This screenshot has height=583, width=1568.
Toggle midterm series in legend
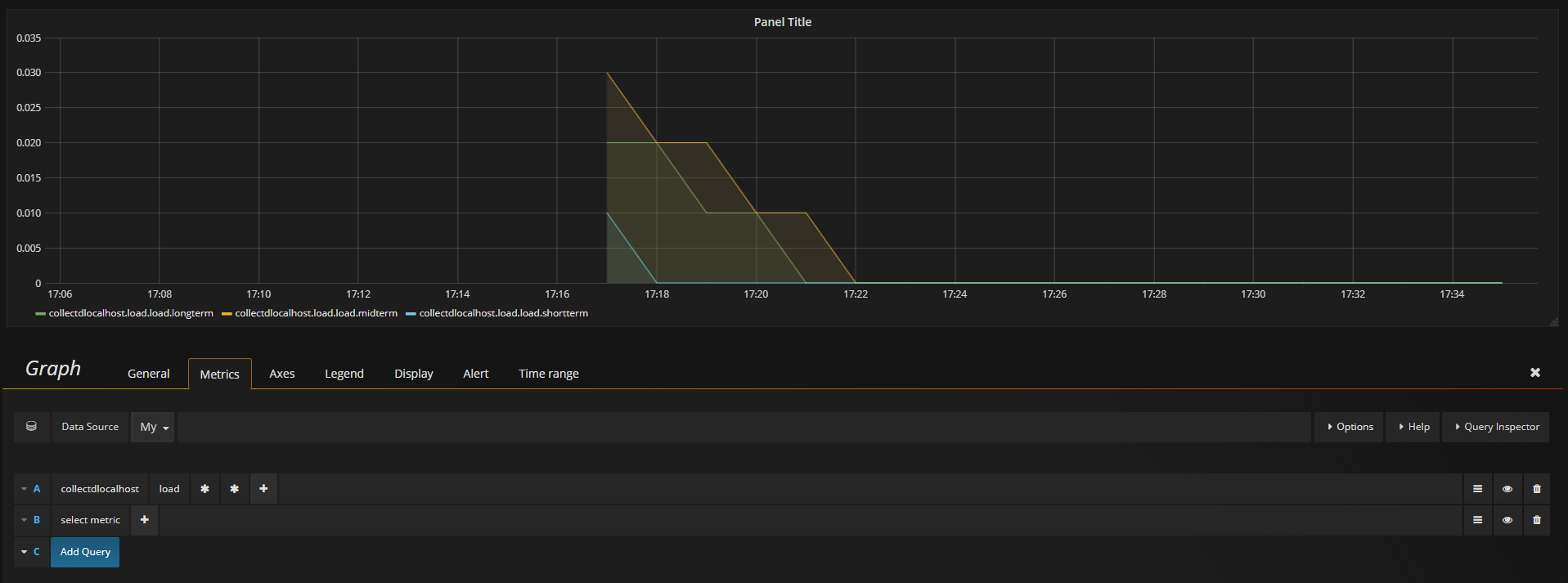point(317,313)
